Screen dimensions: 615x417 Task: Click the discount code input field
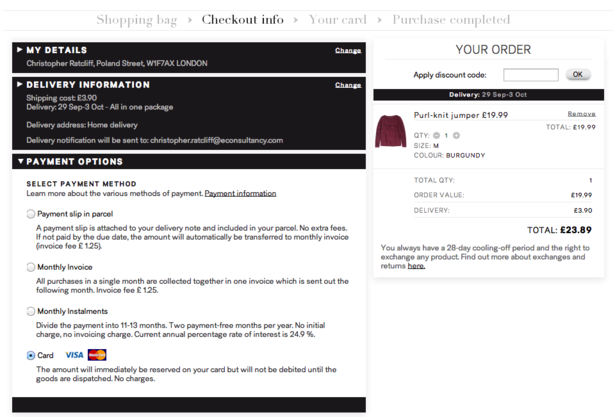point(530,75)
